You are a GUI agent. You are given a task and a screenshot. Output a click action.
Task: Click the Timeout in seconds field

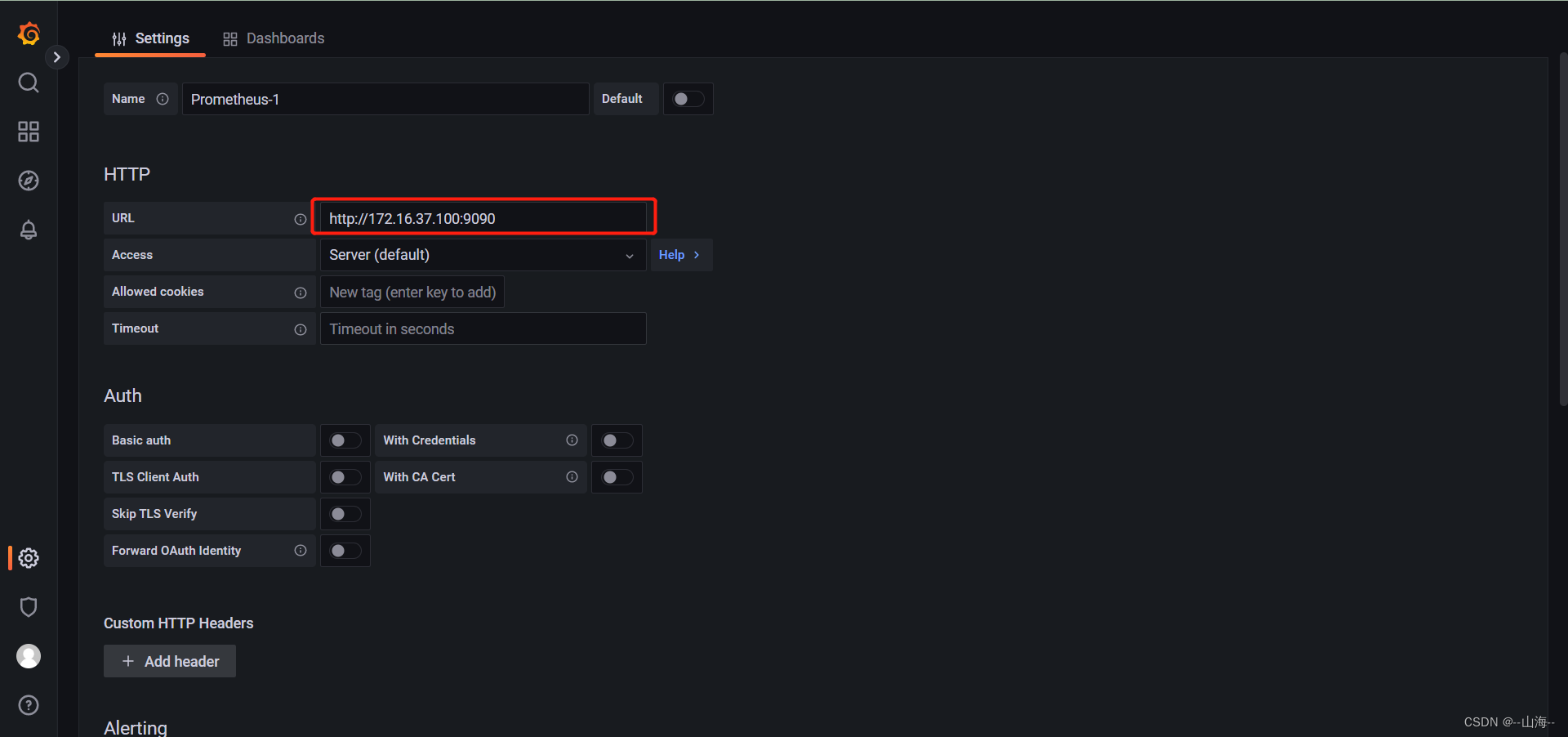click(483, 328)
